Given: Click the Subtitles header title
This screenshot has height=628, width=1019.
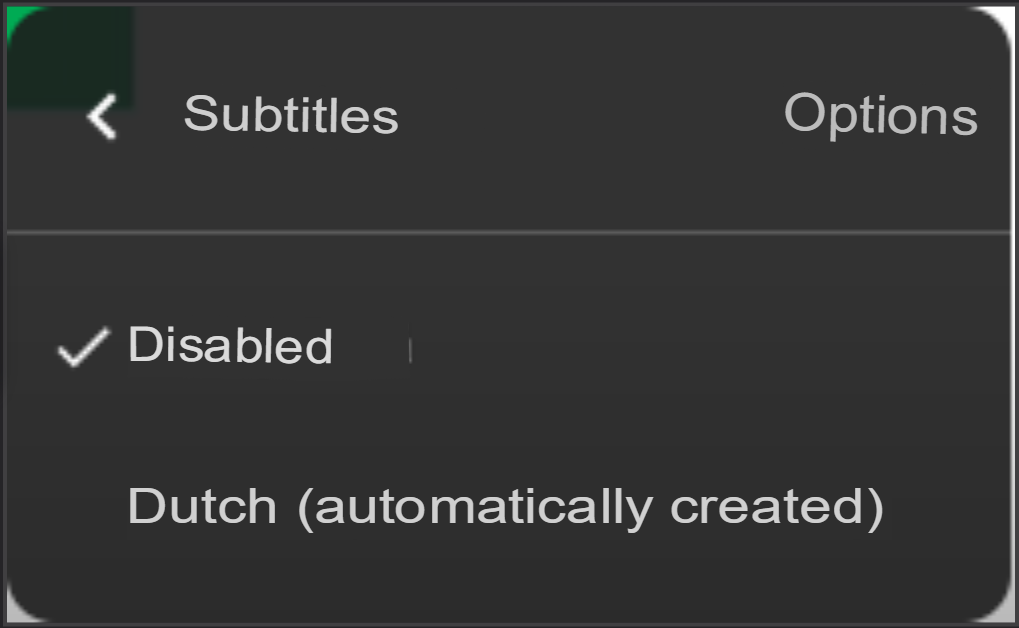Looking at the screenshot, I should (291, 115).
